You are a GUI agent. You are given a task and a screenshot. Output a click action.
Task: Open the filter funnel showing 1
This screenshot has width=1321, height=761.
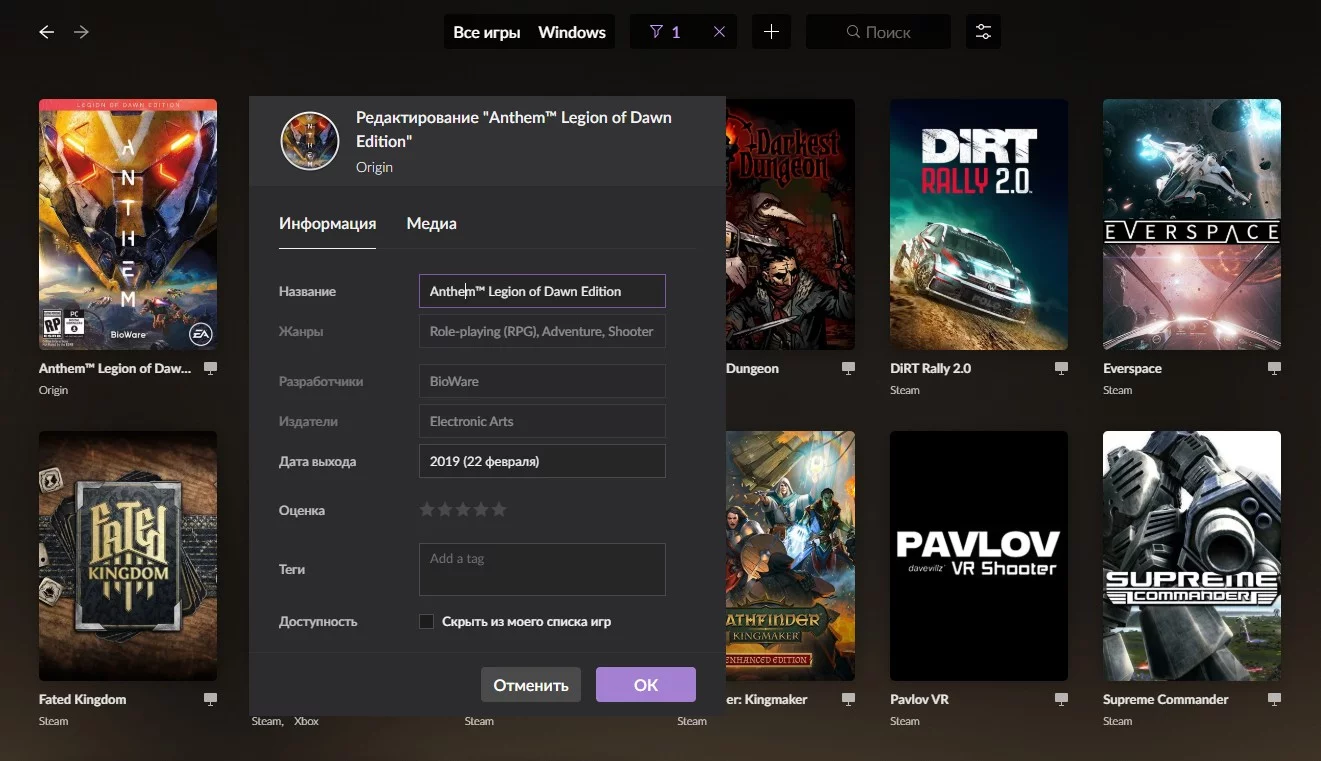point(665,32)
